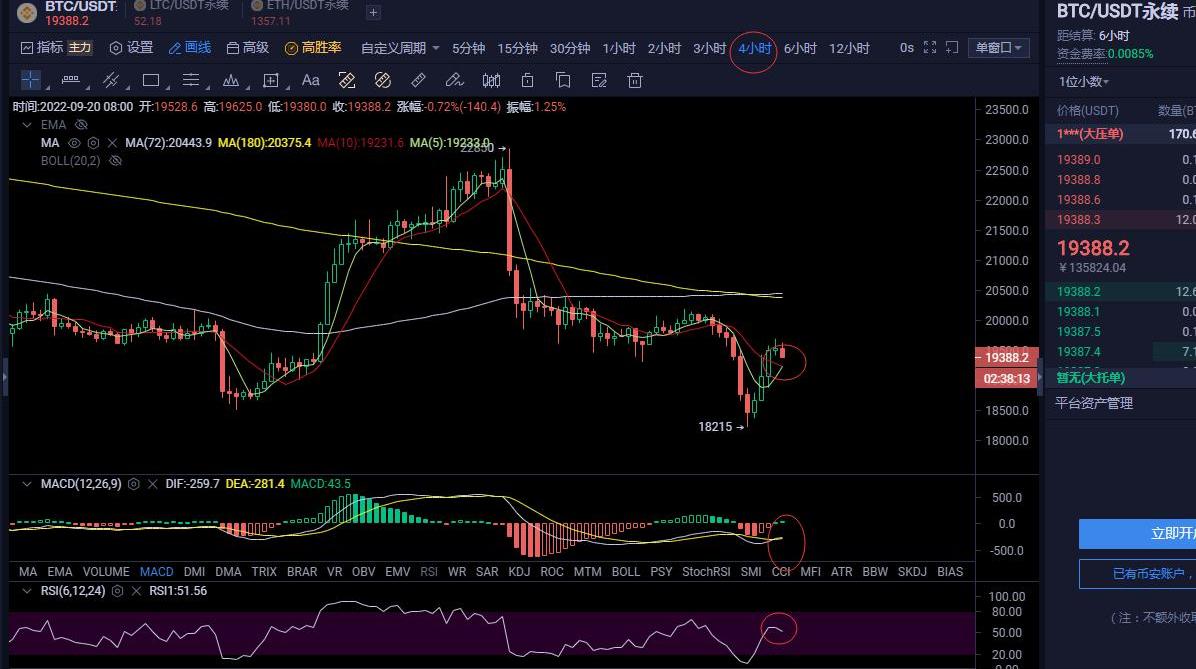Open the 1位小数 decimal precision dropdown
The image size is (1196, 669).
1084,82
